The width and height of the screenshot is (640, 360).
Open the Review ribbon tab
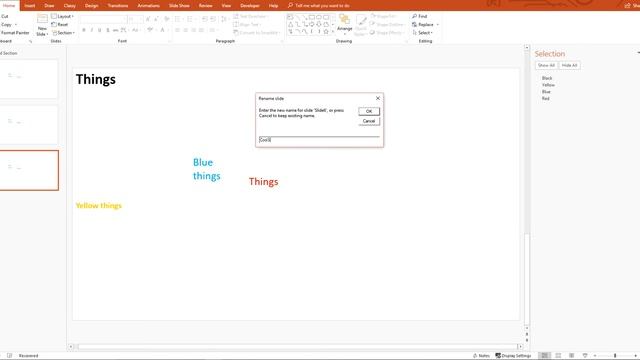pos(205,6)
